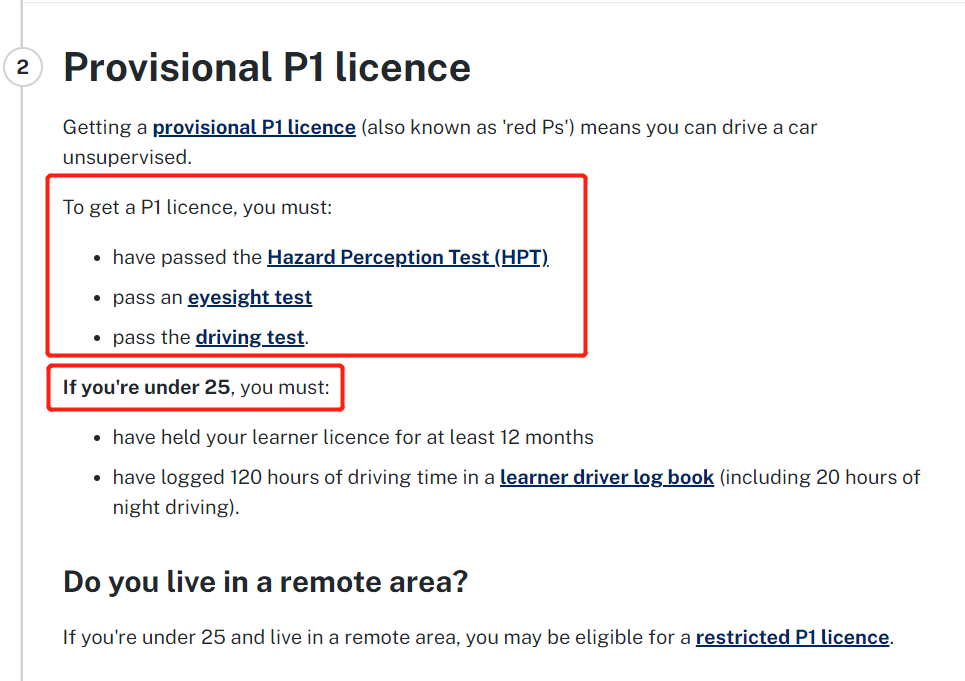Open the provisional P1 licence link
Screen dimensions: 965x681
pyautogui.click(x=254, y=127)
